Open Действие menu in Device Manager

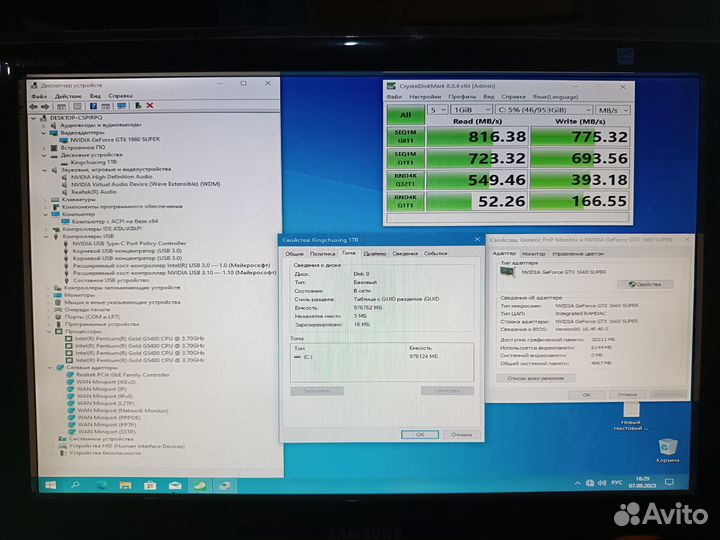pyautogui.click(x=68, y=96)
